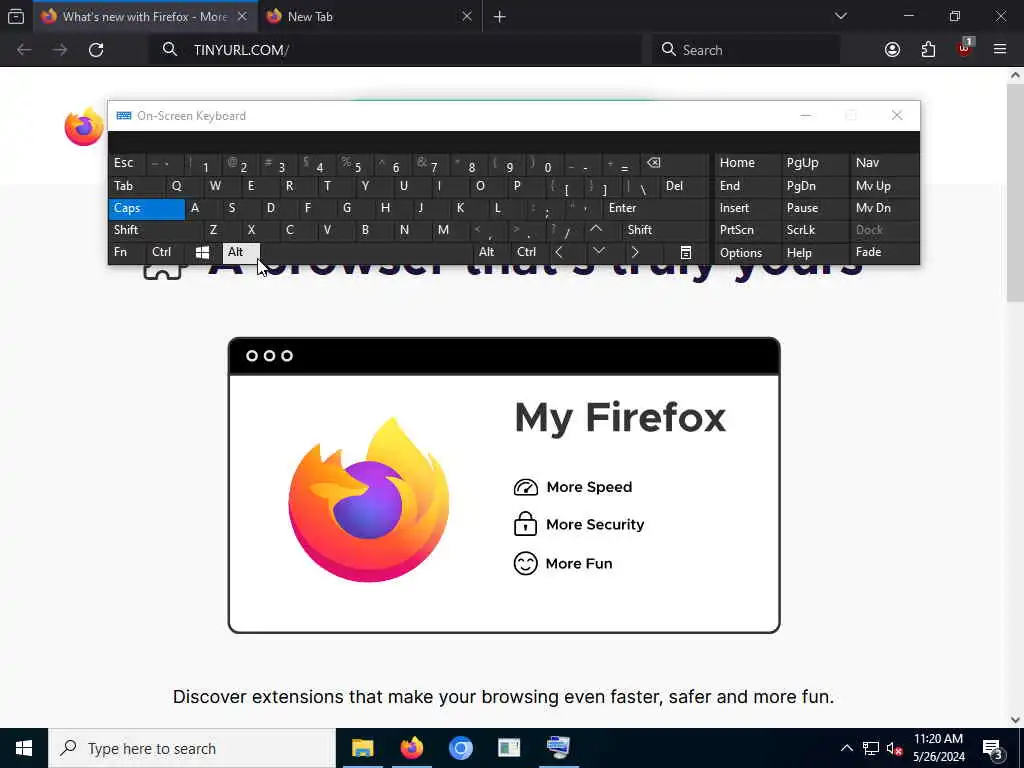The width and height of the screenshot is (1024, 768).
Task: Toggle the ScrLk key
Action: (813, 230)
